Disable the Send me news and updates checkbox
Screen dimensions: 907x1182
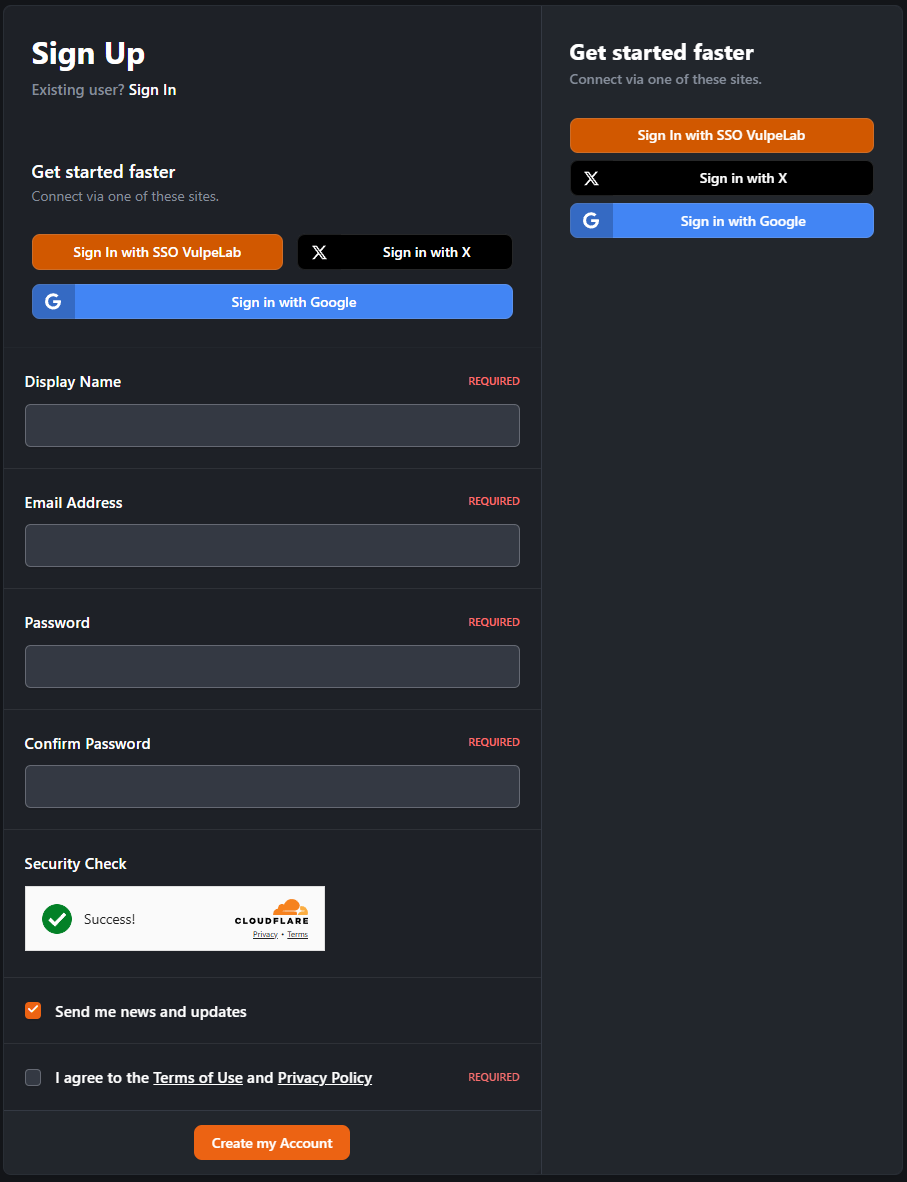tap(33, 1011)
